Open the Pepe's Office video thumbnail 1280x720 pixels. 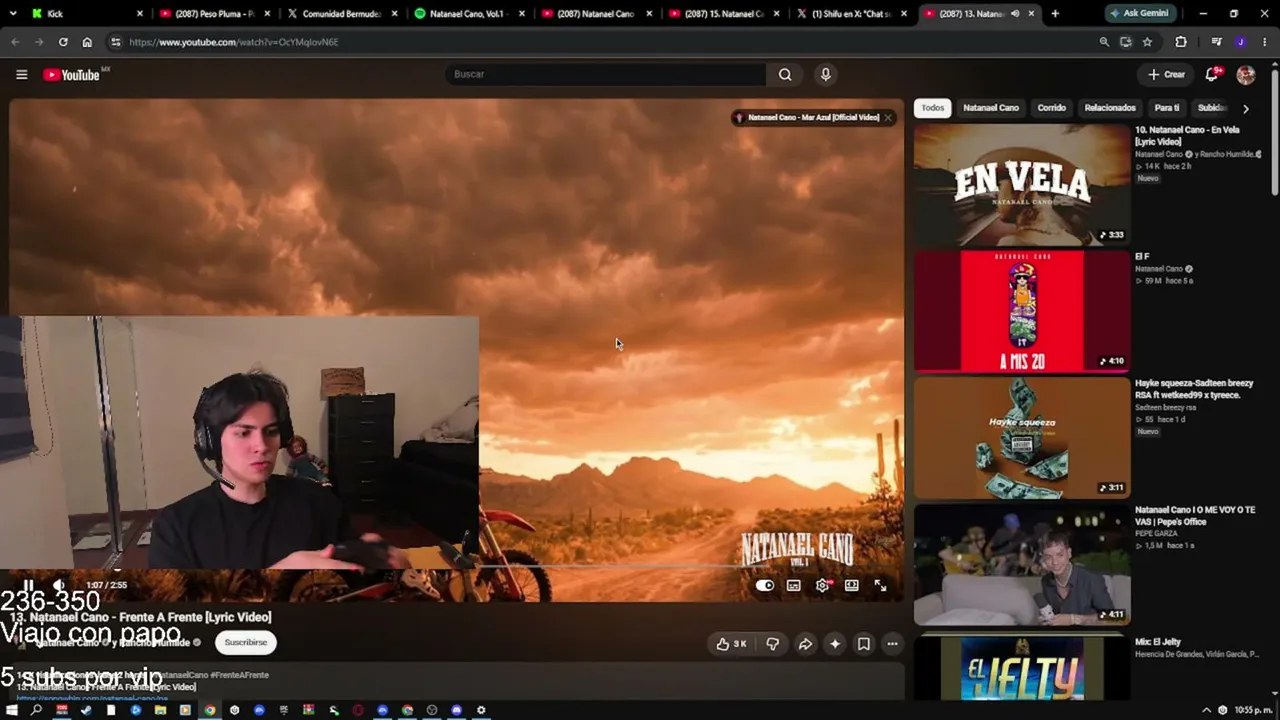point(1022,564)
